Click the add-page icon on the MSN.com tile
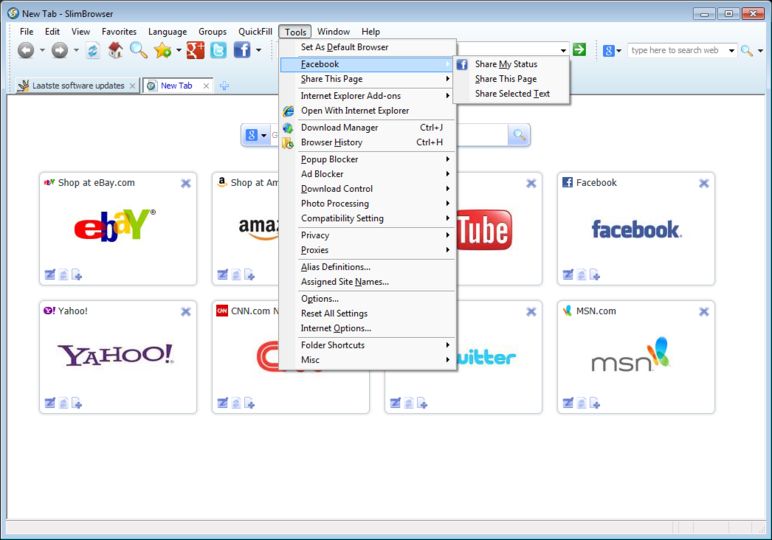 tap(595, 403)
